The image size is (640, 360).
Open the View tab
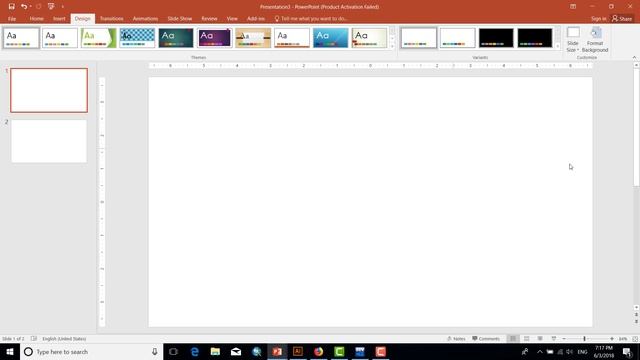pyautogui.click(x=232, y=19)
